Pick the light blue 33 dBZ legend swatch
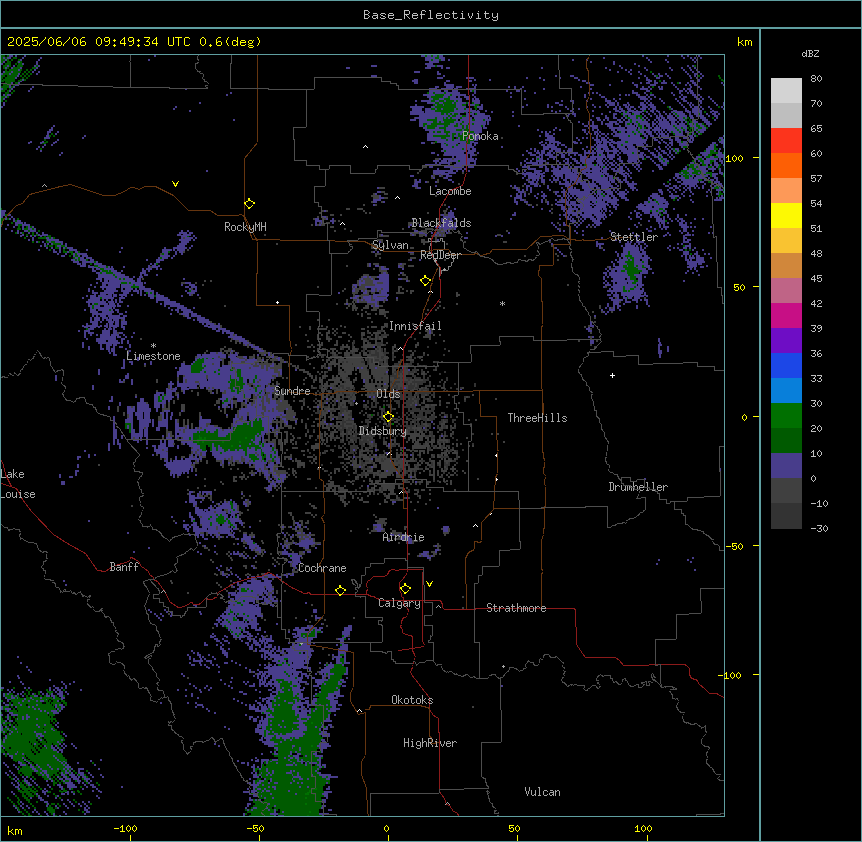Screen dimensions: 862x842 point(786,391)
